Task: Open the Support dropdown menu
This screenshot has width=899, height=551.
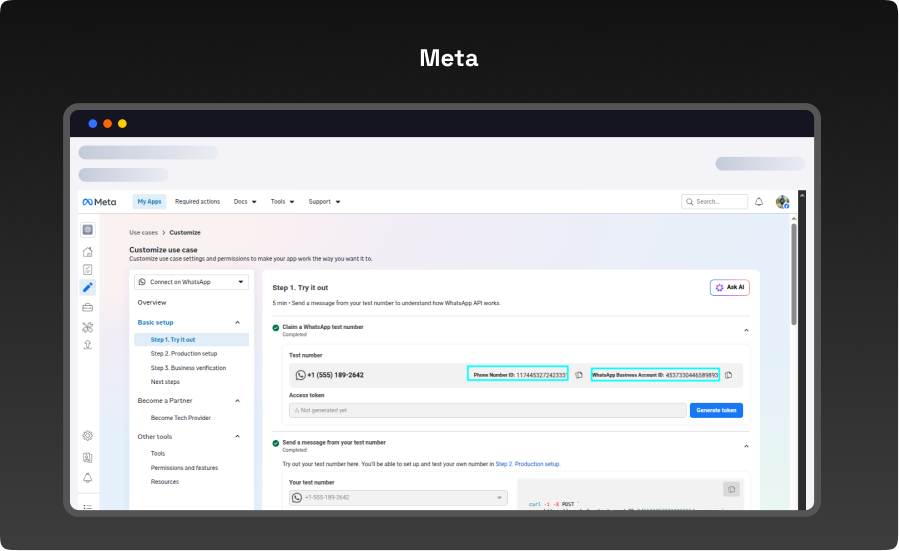Action: pyautogui.click(x=324, y=202)
